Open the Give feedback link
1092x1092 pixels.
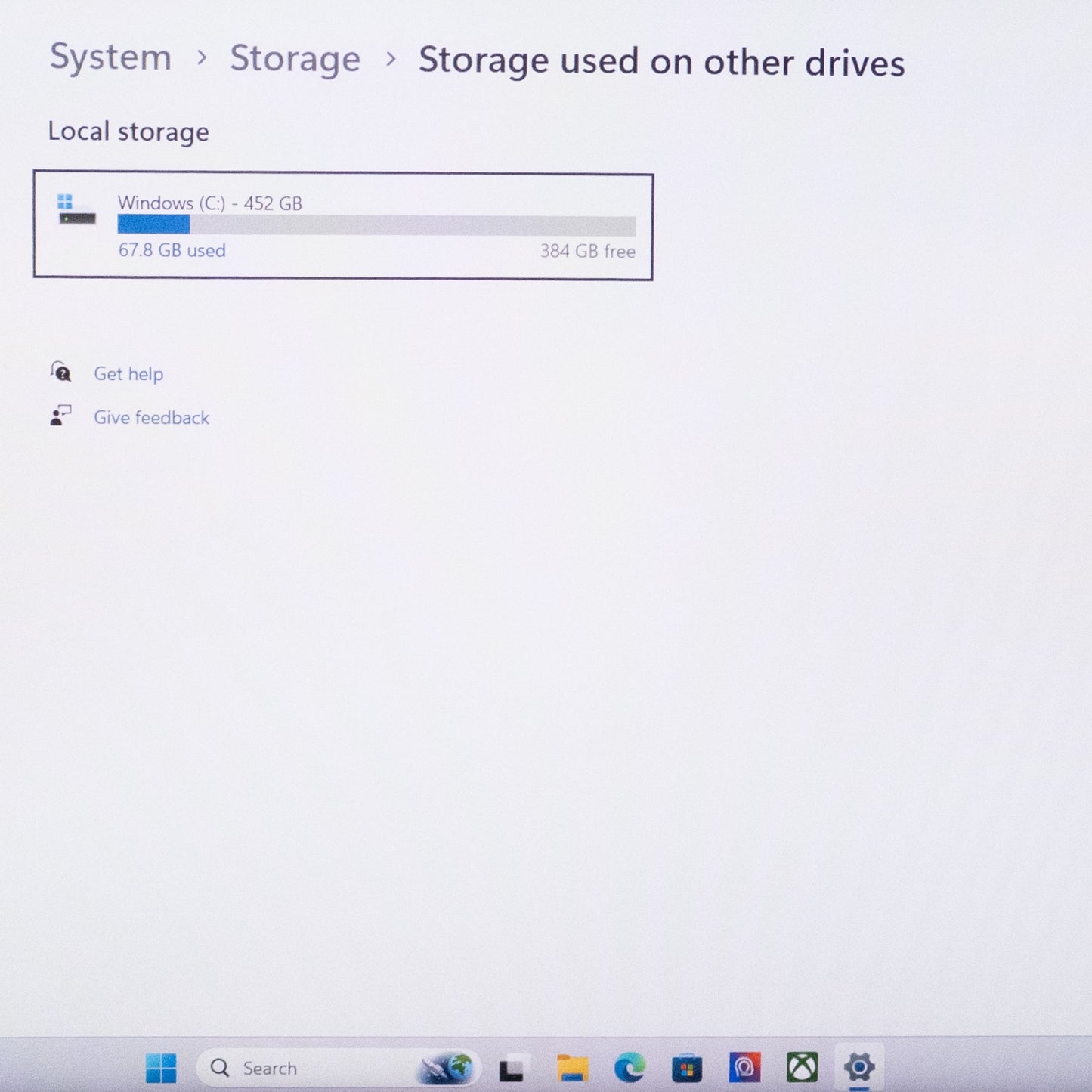coord(151,418)
